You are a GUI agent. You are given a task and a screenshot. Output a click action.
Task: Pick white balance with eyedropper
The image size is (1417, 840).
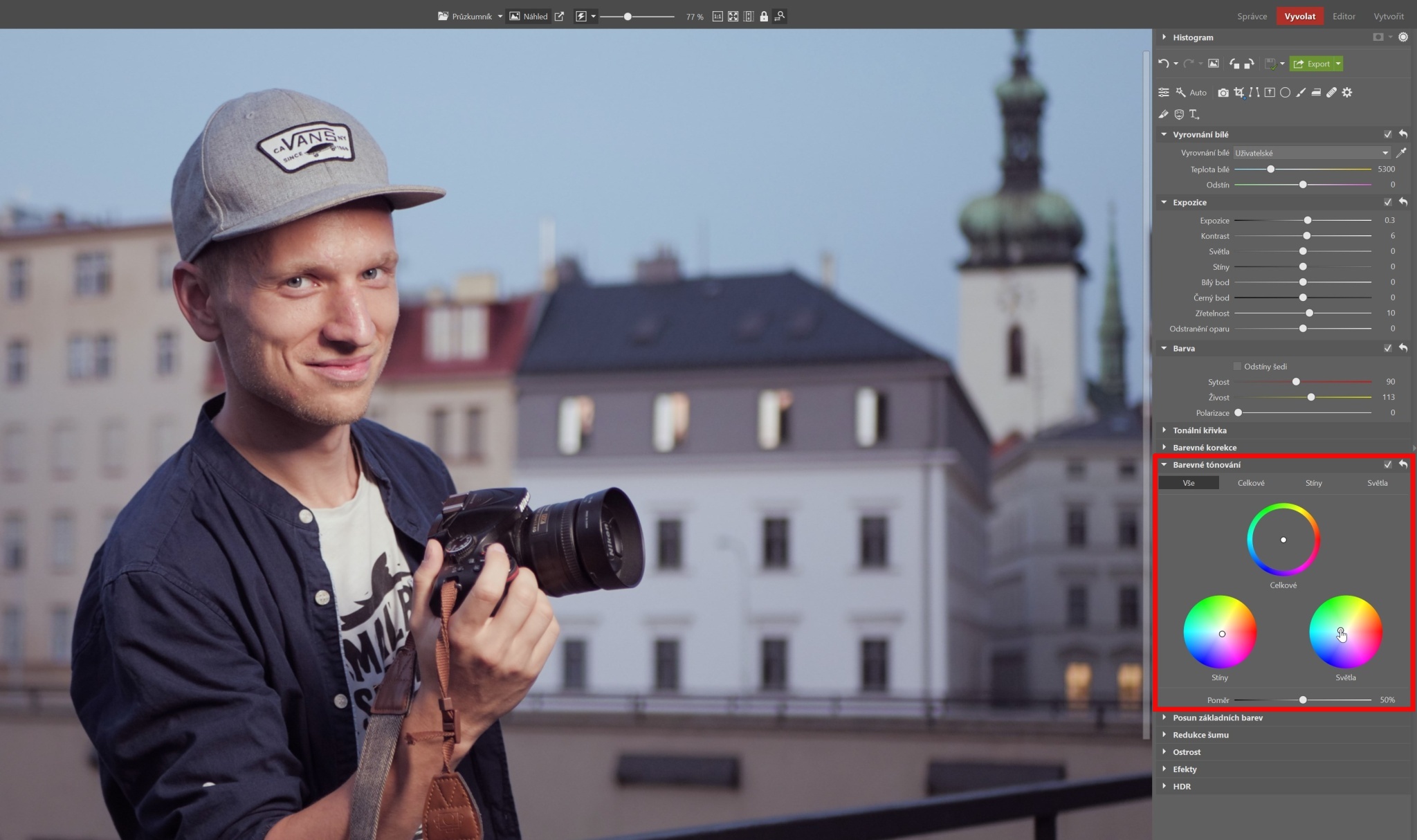tap(1401, 153)
